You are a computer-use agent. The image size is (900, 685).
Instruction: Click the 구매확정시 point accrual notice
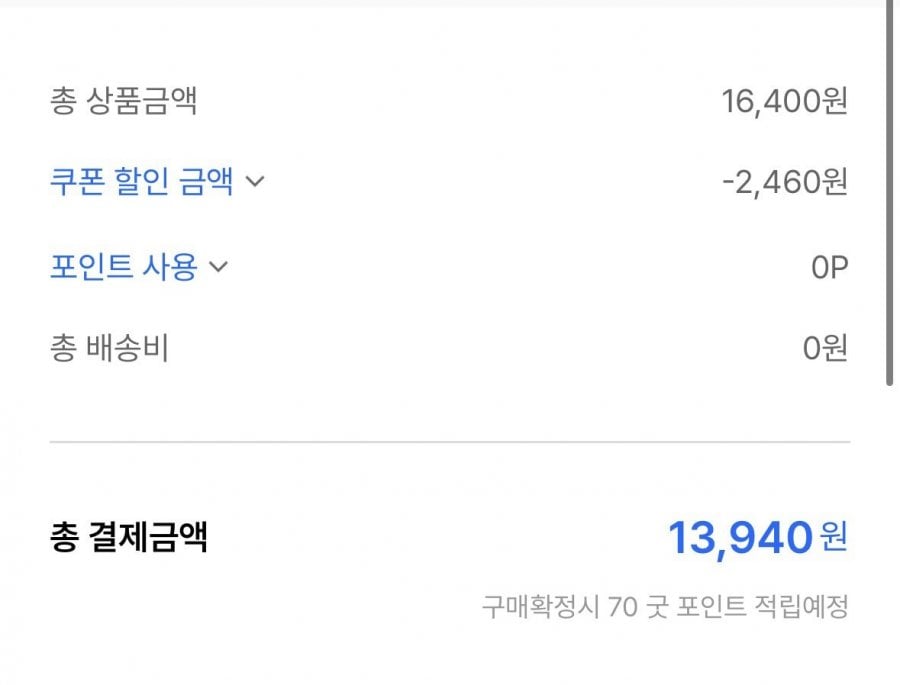point(665,606)
